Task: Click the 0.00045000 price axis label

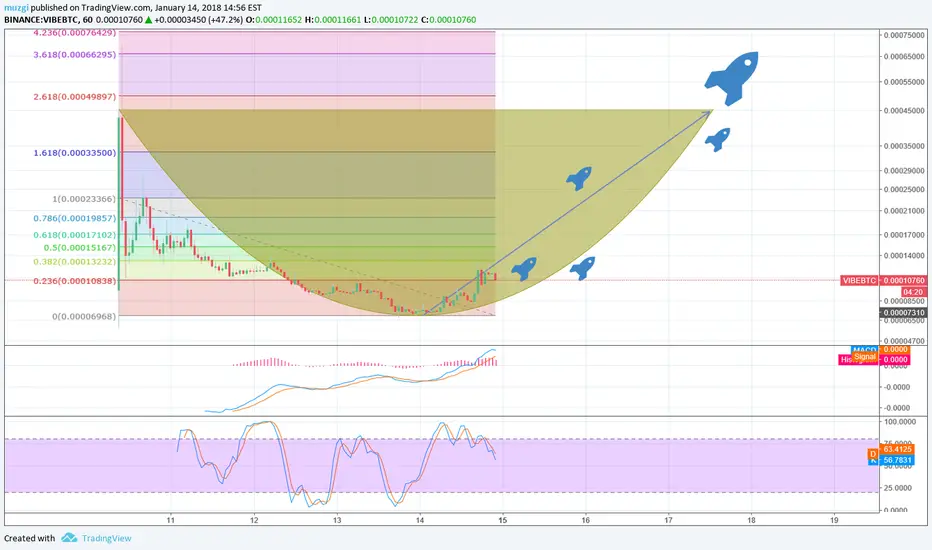Action: click(x=904, y=111)
